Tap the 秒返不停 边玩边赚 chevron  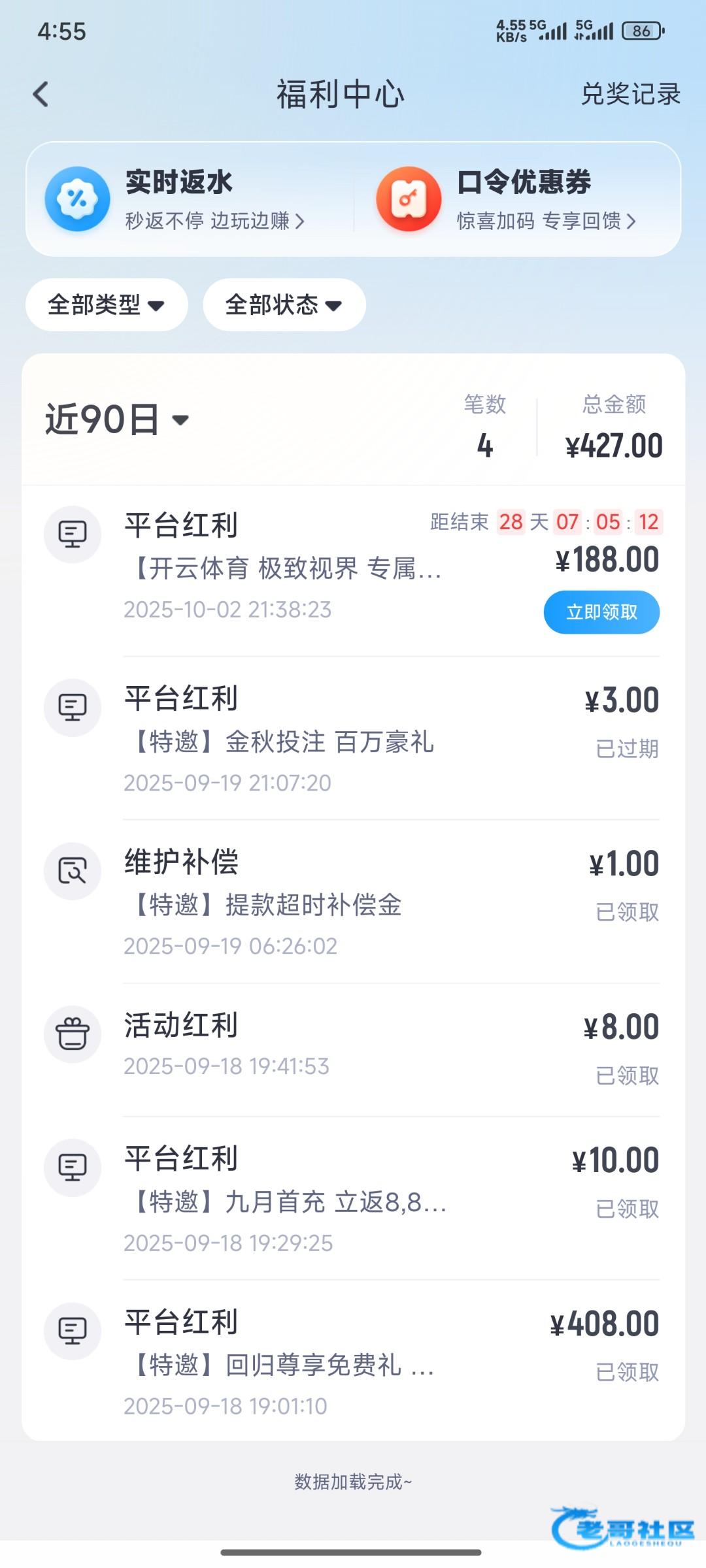click(300, 221)
